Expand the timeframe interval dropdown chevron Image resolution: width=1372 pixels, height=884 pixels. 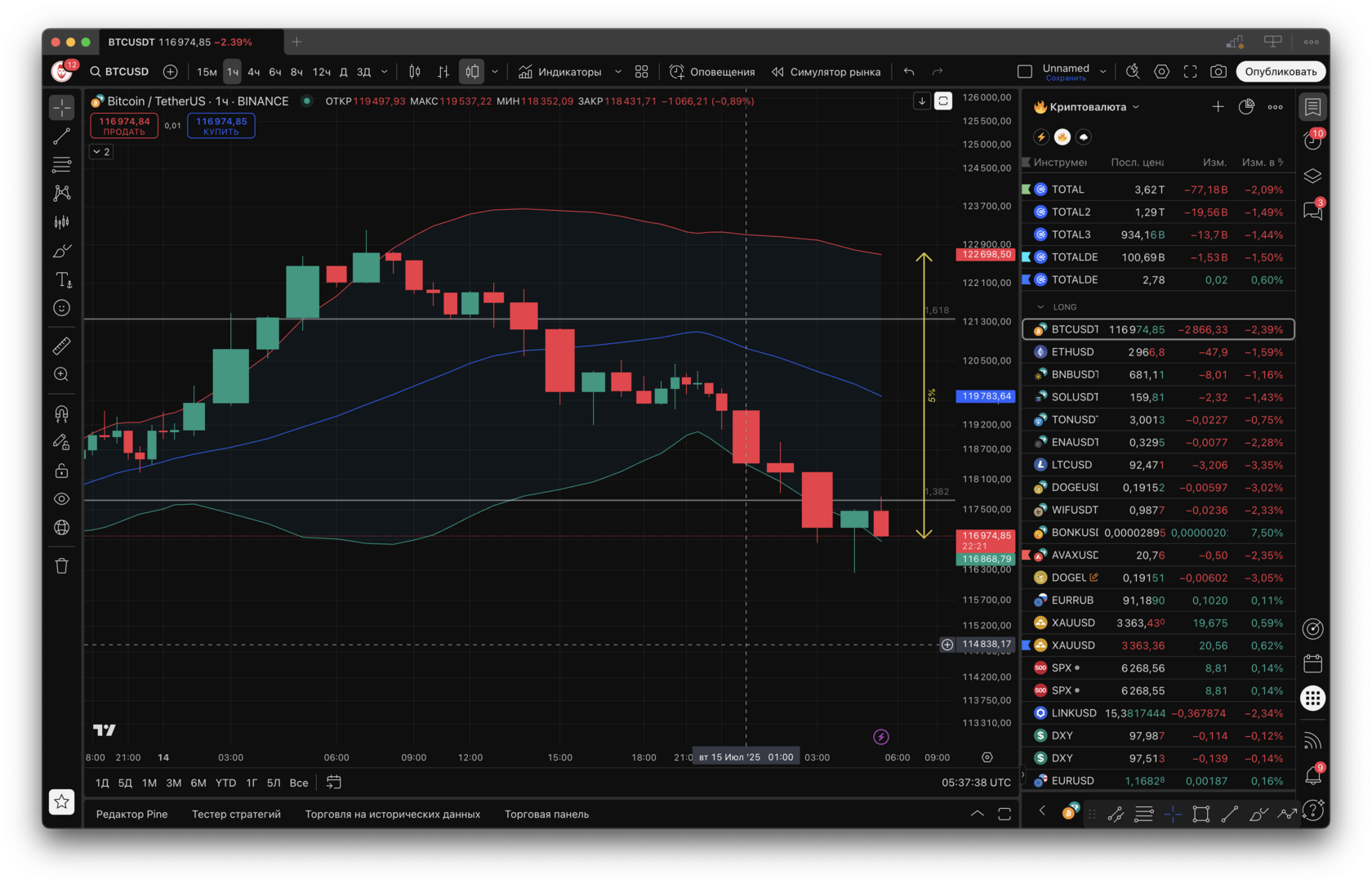click(x=385, y=72)
